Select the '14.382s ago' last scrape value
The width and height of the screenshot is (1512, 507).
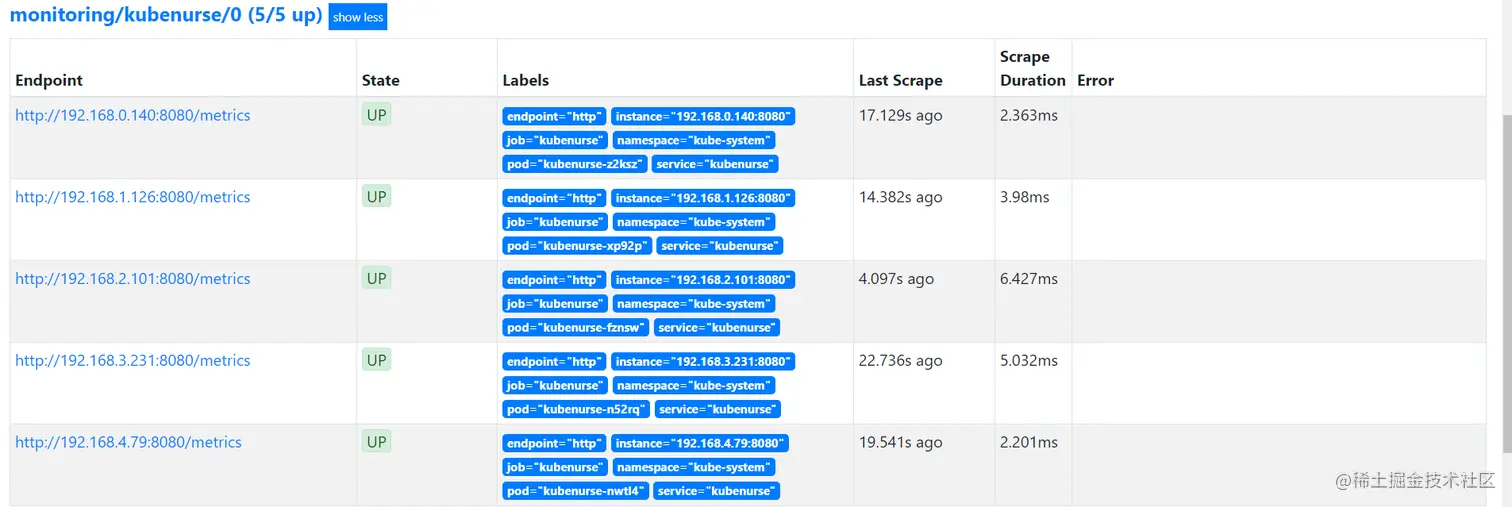(901, 198)
